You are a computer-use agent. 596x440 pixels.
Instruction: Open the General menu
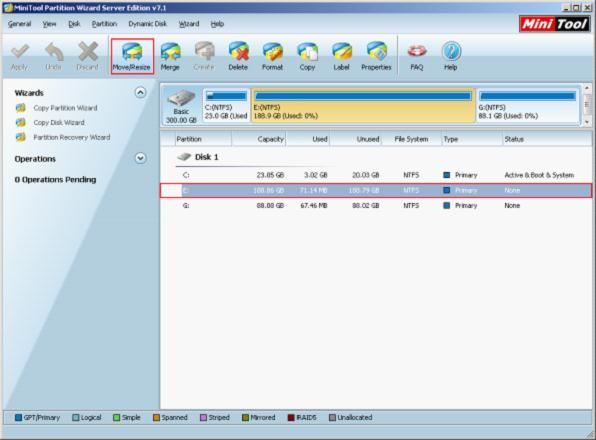pyautogui.click(x=19, y=24)
